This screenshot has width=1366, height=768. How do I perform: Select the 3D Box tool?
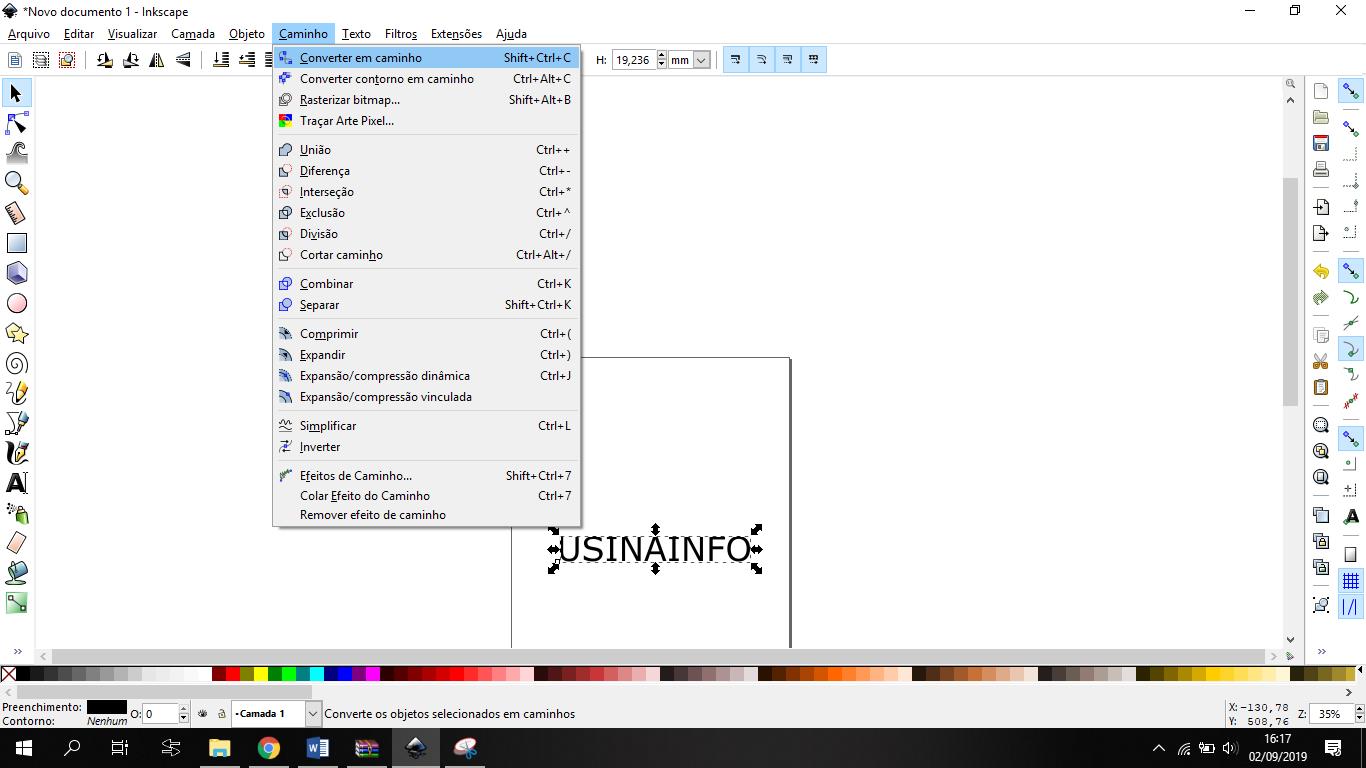point(16,273)
